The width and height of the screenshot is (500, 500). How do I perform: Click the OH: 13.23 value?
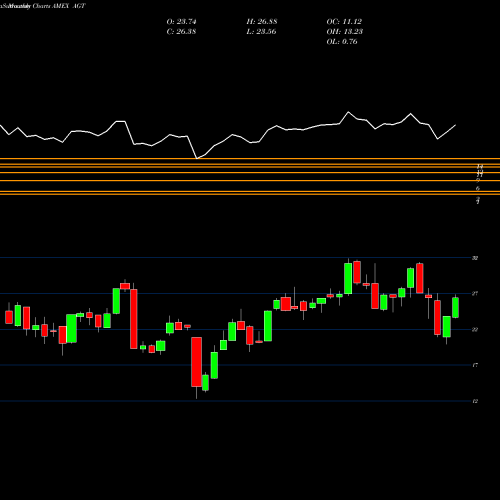coord(345,32)
